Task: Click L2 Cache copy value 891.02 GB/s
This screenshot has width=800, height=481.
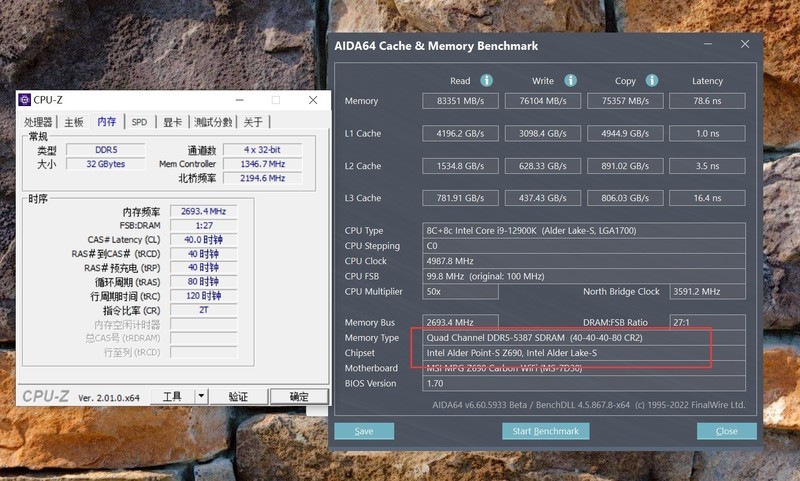Action: 625,166
